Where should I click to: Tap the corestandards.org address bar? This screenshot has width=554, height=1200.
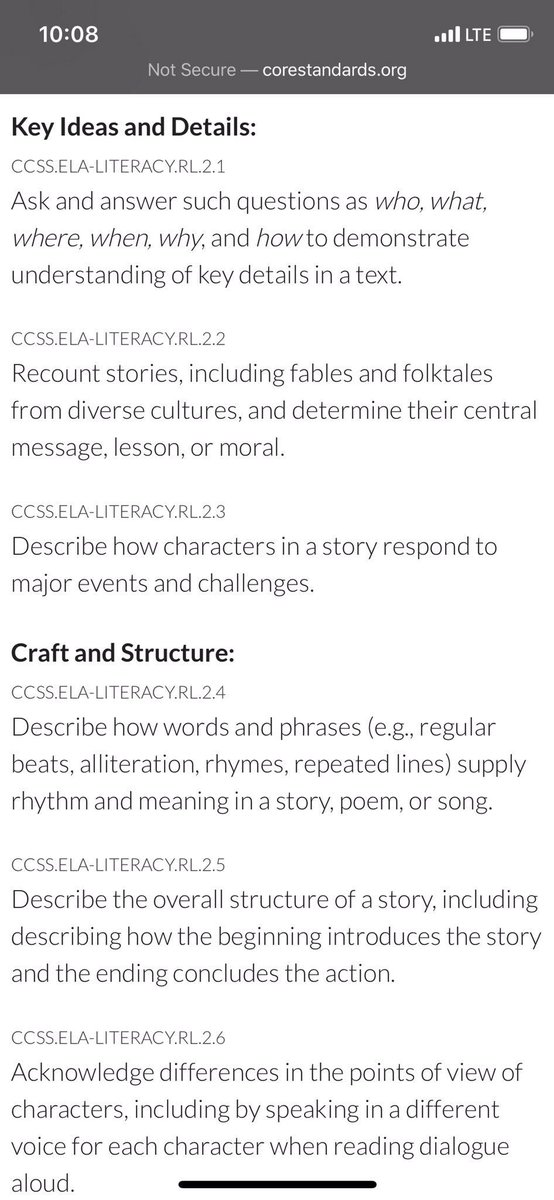[277, 70]
